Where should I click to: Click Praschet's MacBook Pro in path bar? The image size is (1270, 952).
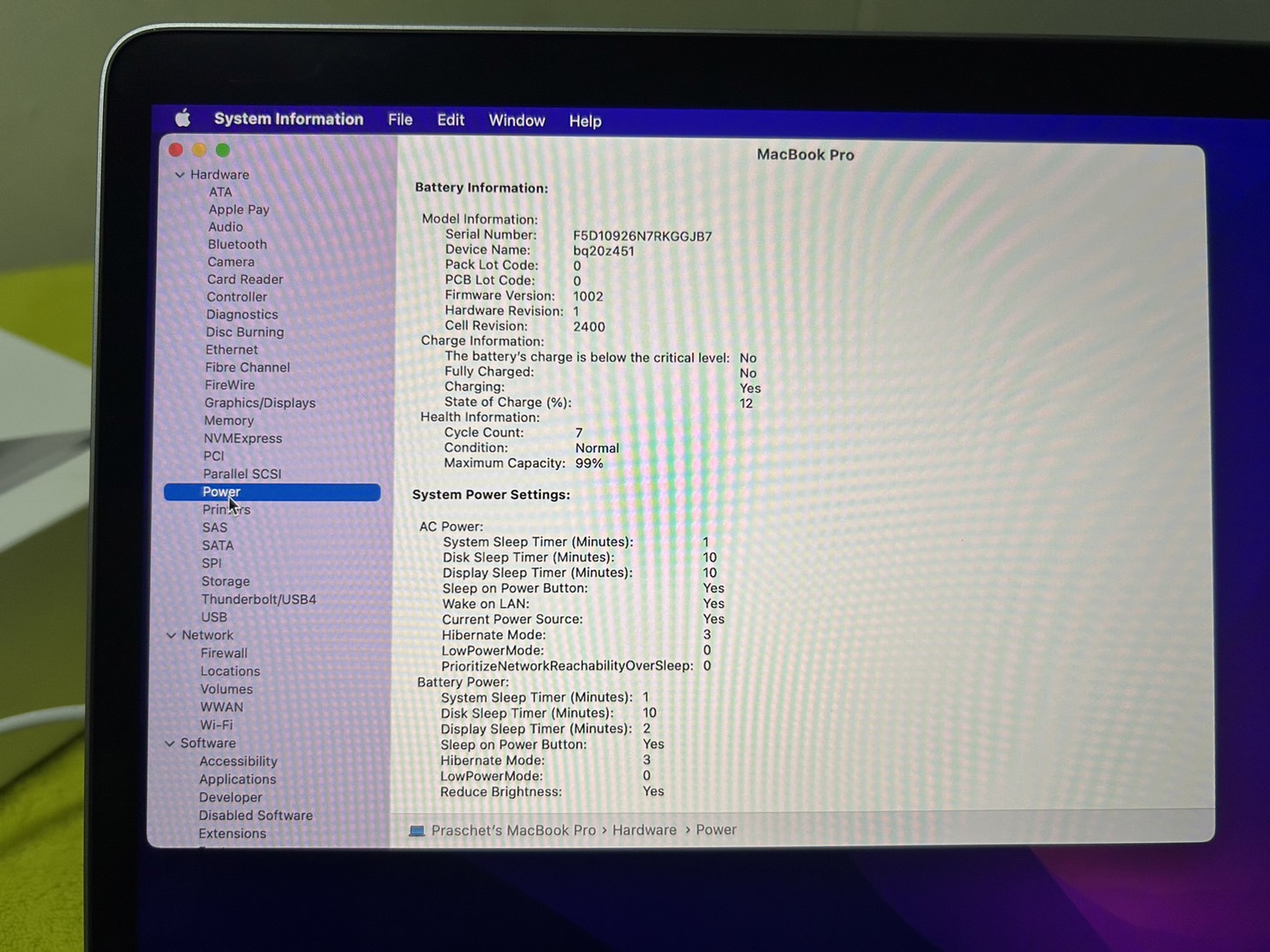click(513, 830)
